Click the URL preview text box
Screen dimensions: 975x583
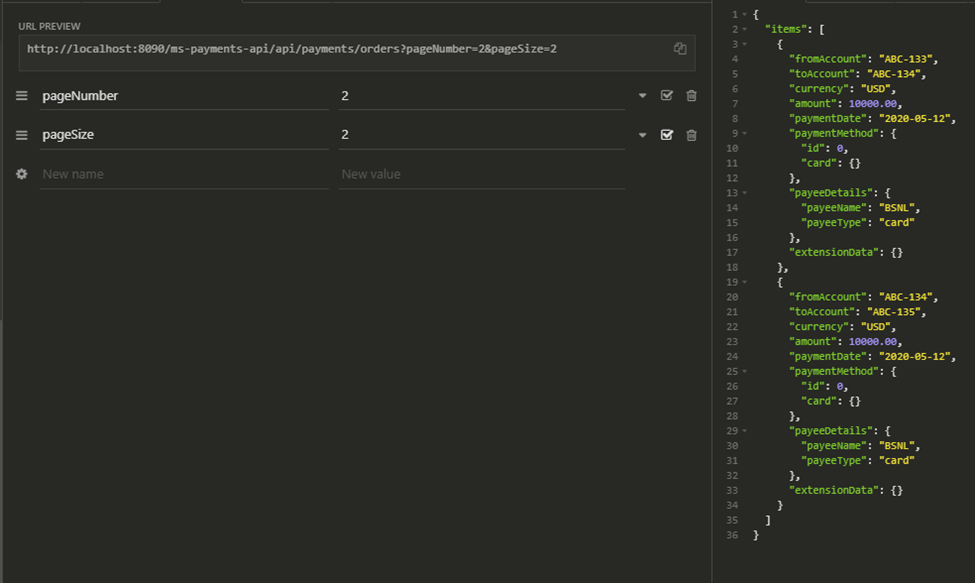click(340, 49)
